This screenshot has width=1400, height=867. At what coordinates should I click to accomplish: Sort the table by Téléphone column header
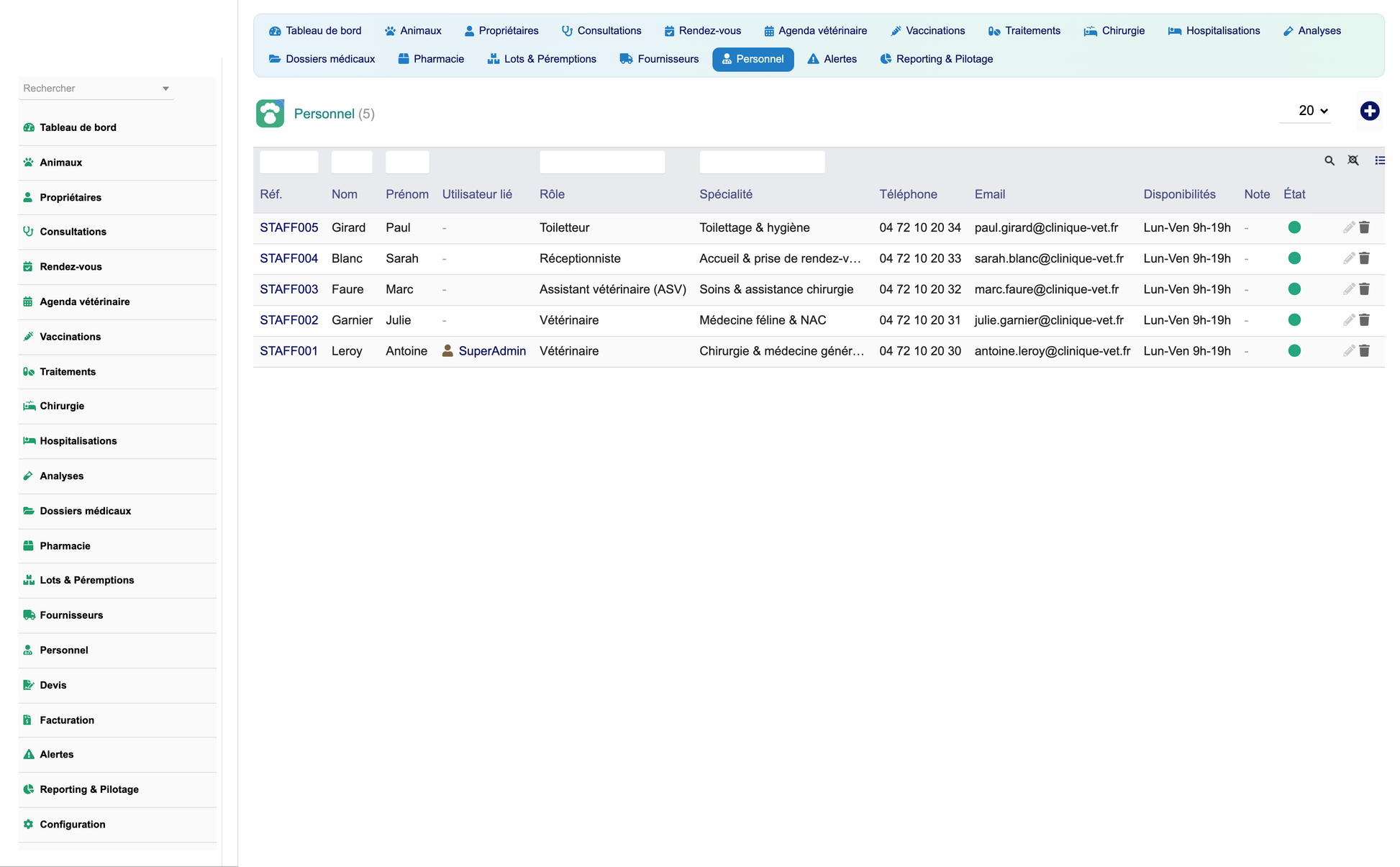908,194
